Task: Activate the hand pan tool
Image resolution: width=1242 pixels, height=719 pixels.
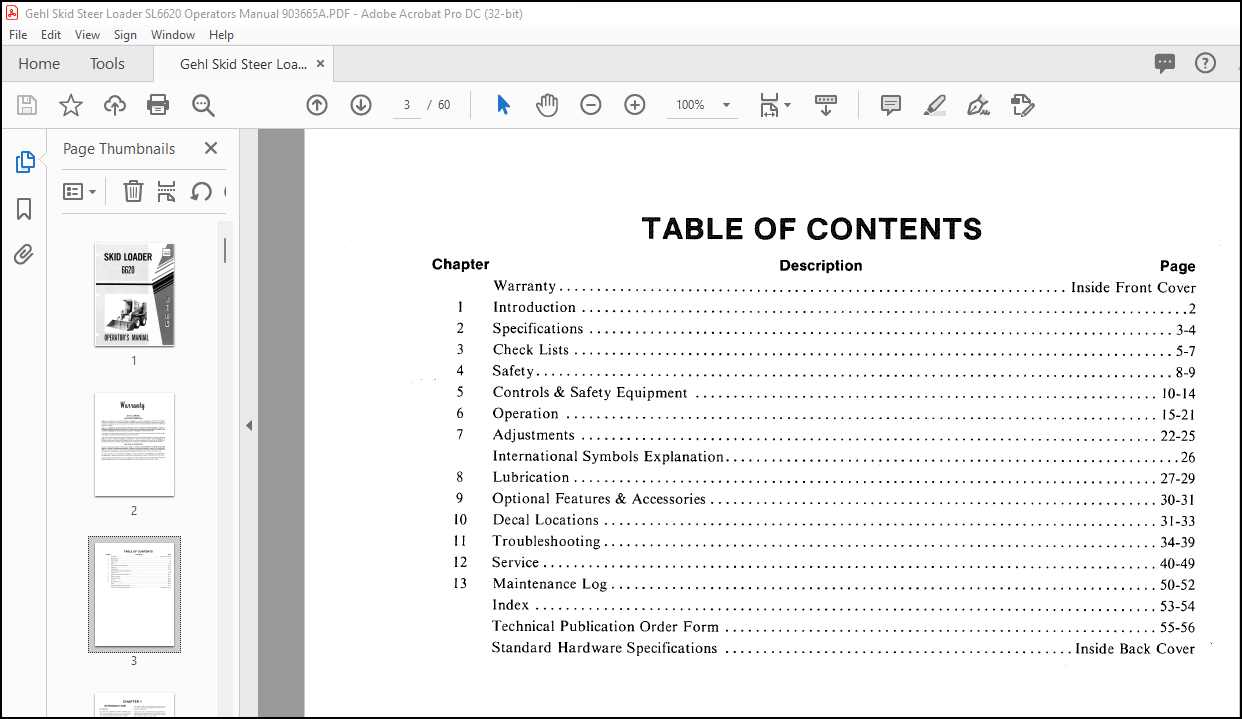Action: pos(547,105)
